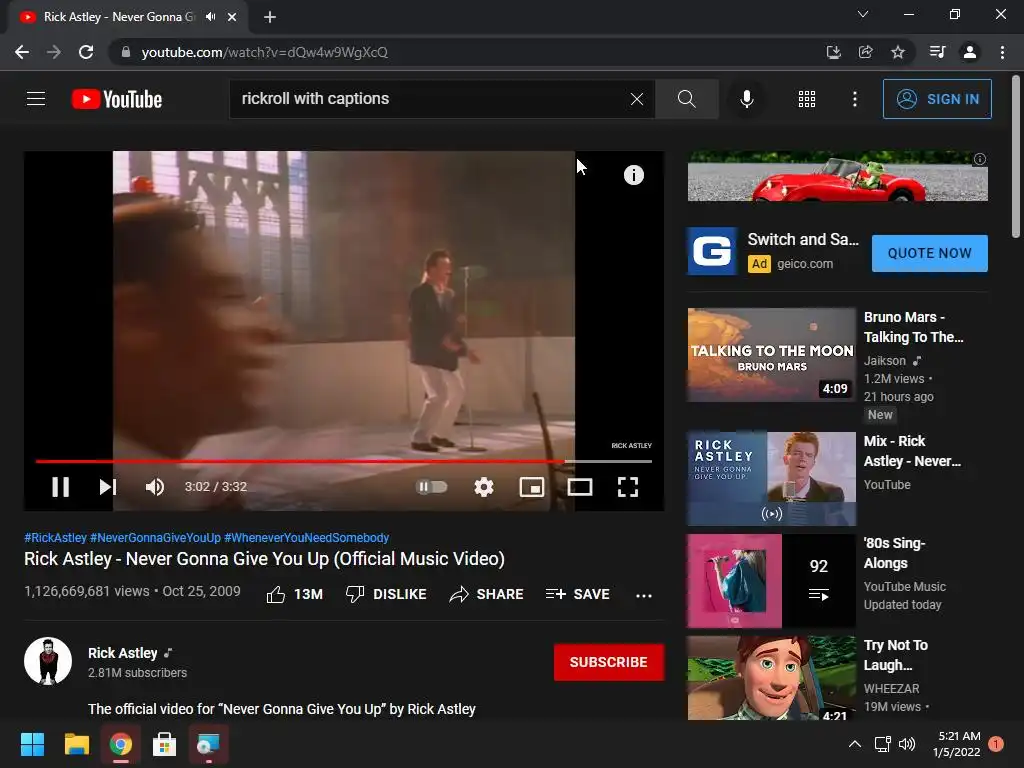The height and width of the screenshot is (768, 1024).
Task: Click the magnifier search button
Action: tap(686, 99)
